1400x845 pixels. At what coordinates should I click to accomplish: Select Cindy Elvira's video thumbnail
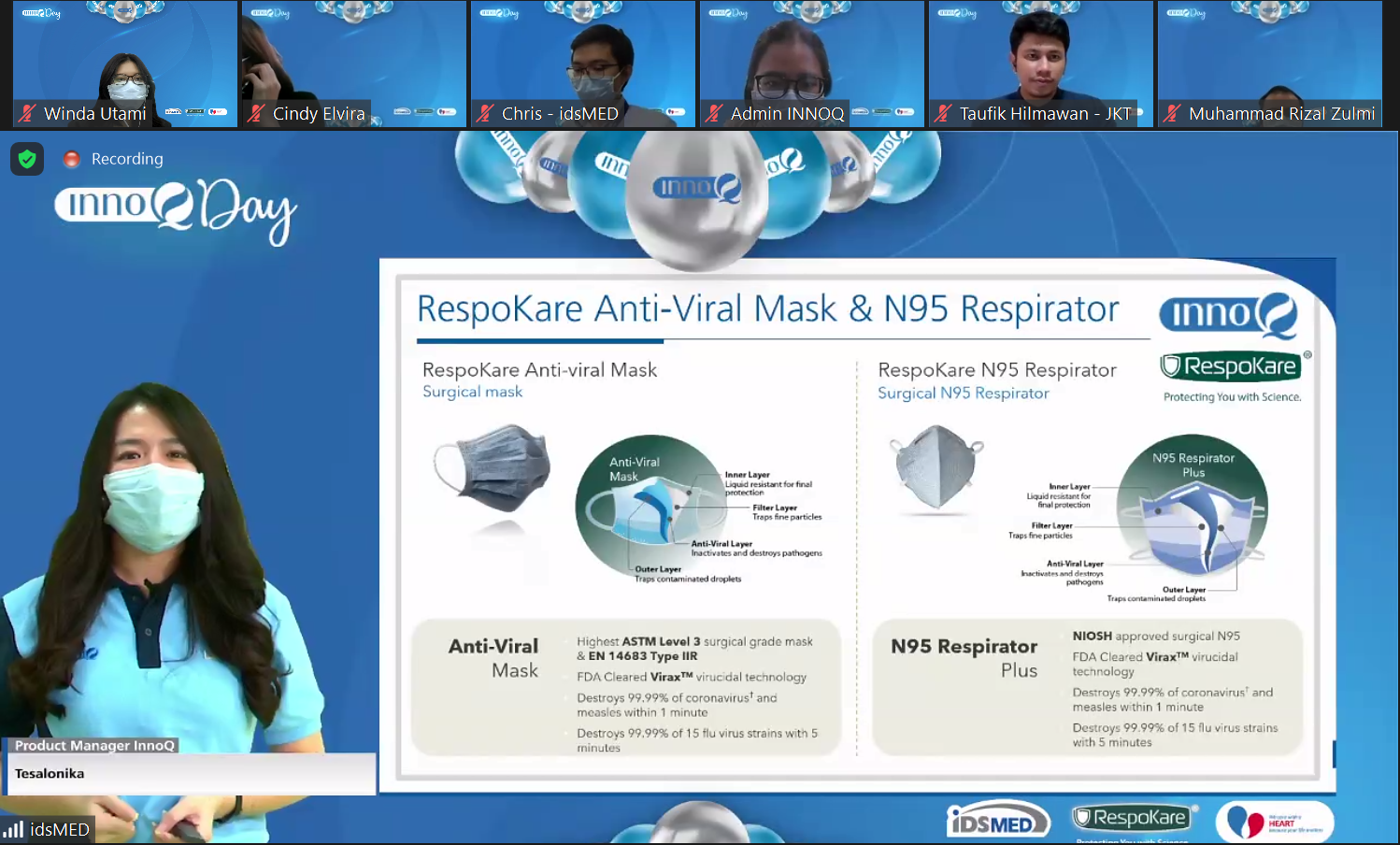click(354, 56)
